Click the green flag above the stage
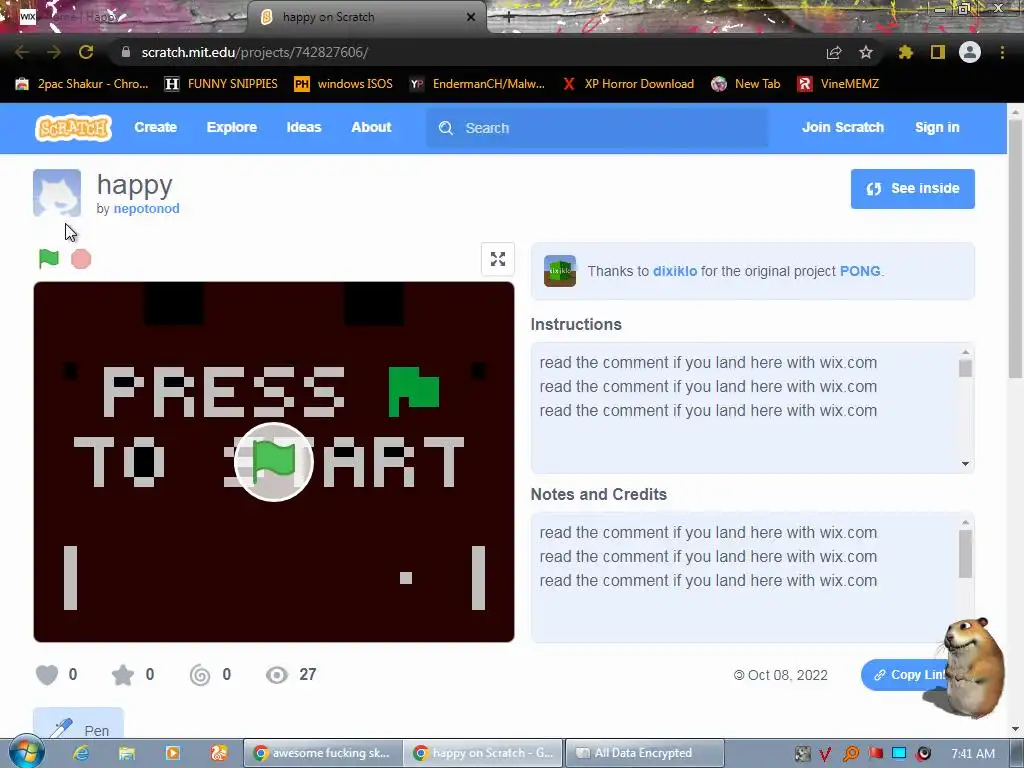This screenshot has height=768, width=1024. tap(49, 259)
